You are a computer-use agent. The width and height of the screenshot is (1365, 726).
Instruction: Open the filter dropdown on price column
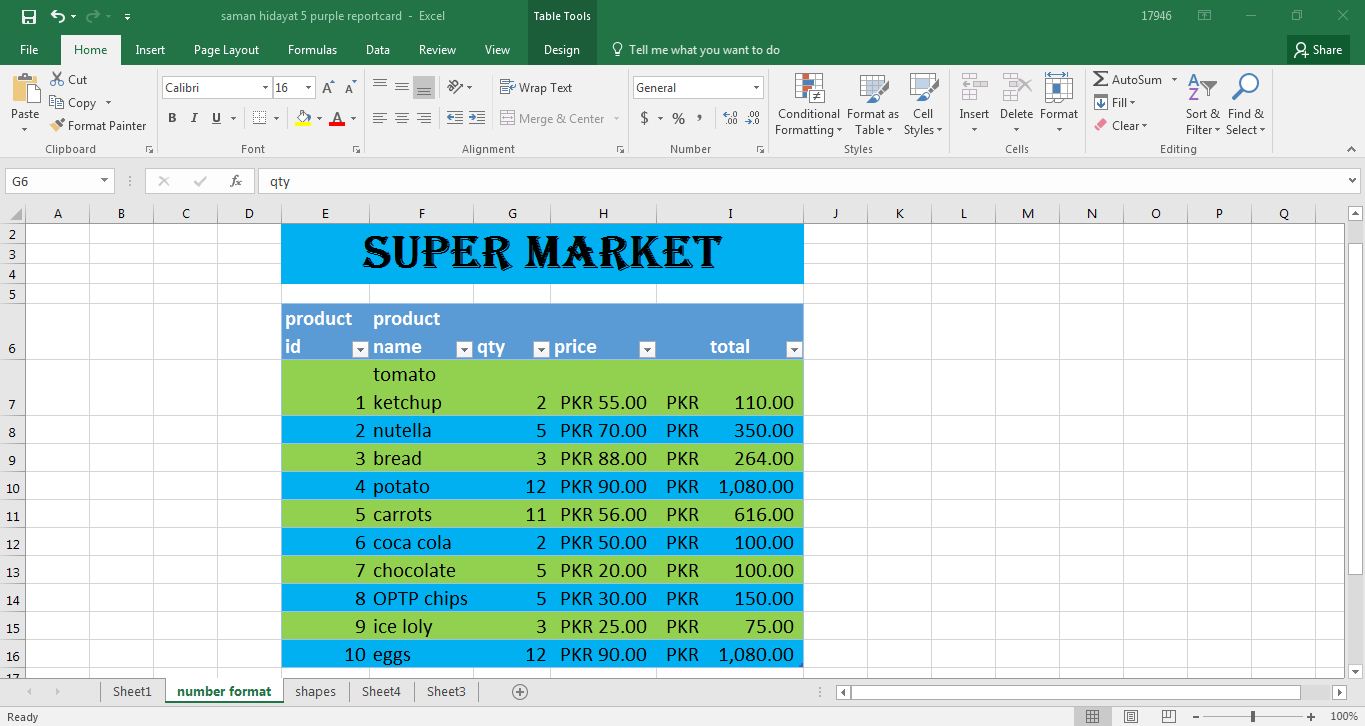click(647, 349)
